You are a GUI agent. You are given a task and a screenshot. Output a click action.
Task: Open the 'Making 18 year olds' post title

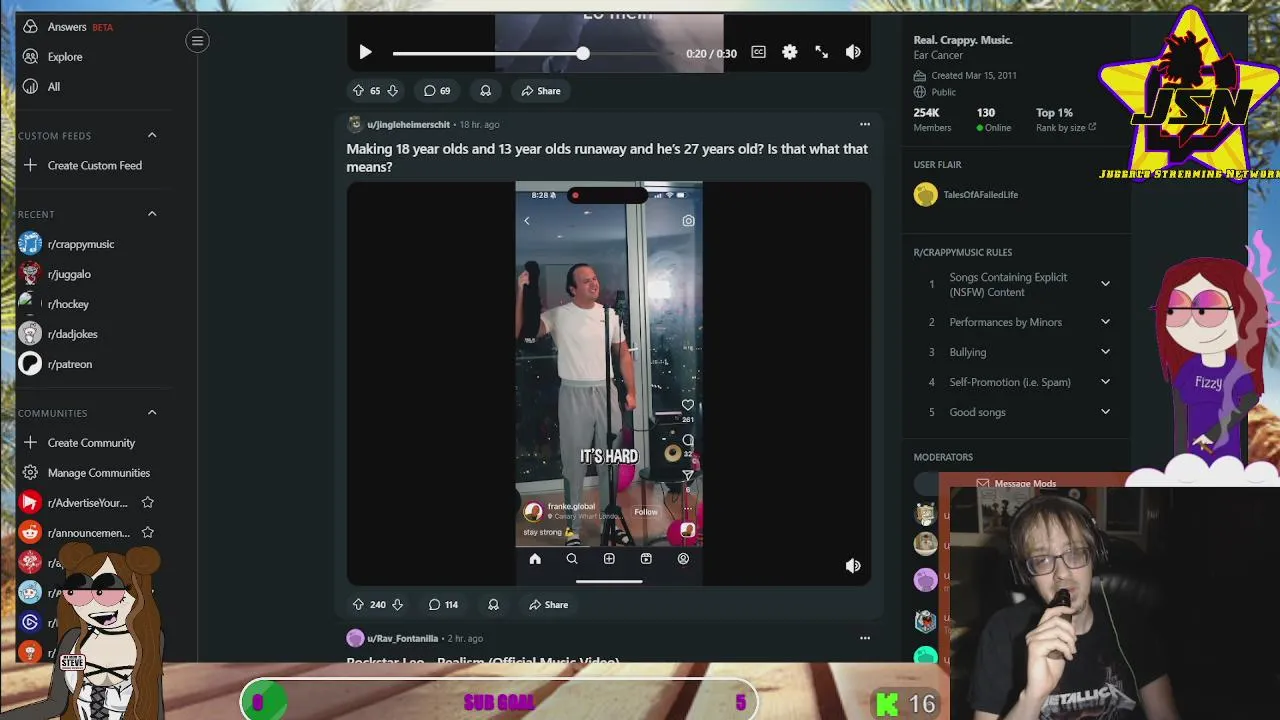pyautogui.click(x=607, y=158)
